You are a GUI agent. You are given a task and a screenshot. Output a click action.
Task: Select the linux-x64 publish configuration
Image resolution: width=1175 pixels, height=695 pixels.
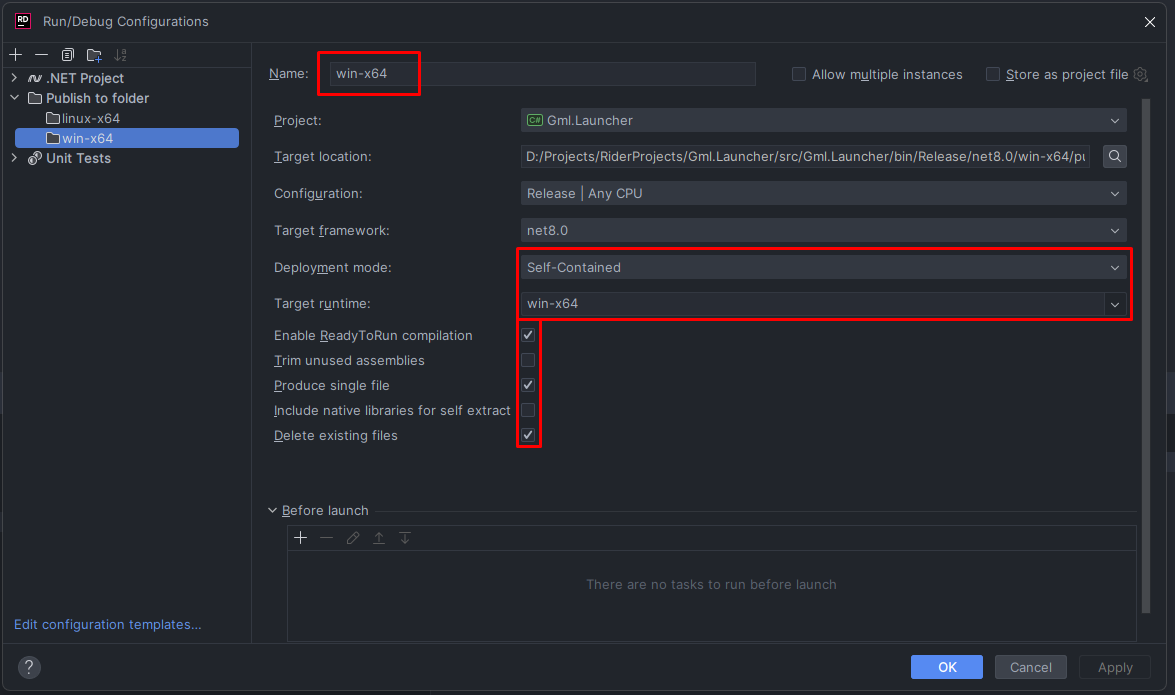coord(90,118)
